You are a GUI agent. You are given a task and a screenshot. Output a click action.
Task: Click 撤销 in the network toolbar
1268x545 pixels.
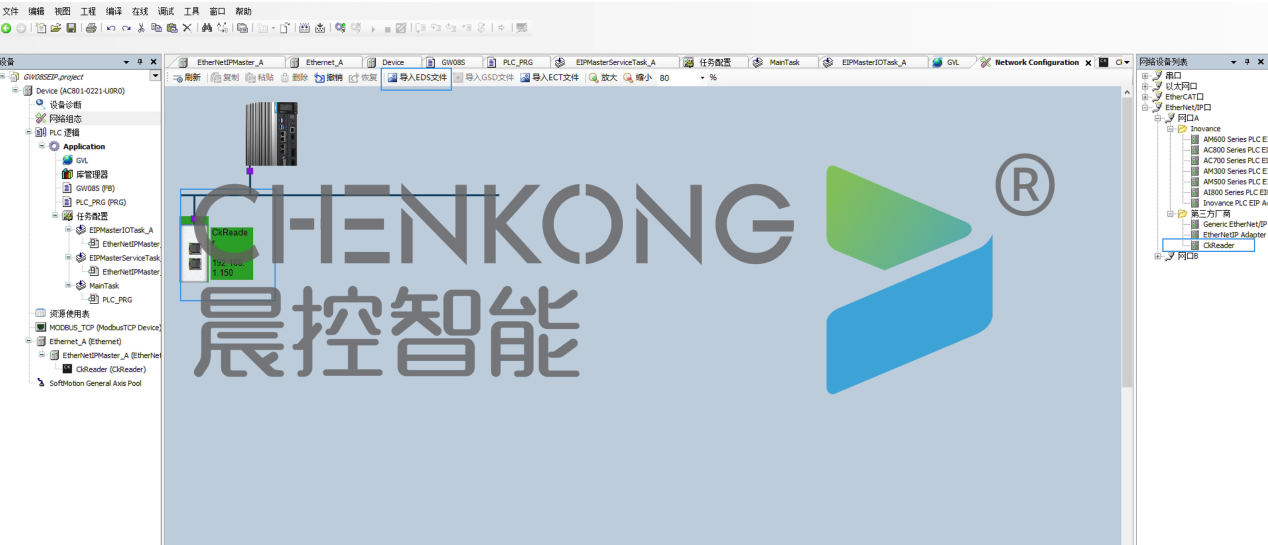[x=329, y=77]
